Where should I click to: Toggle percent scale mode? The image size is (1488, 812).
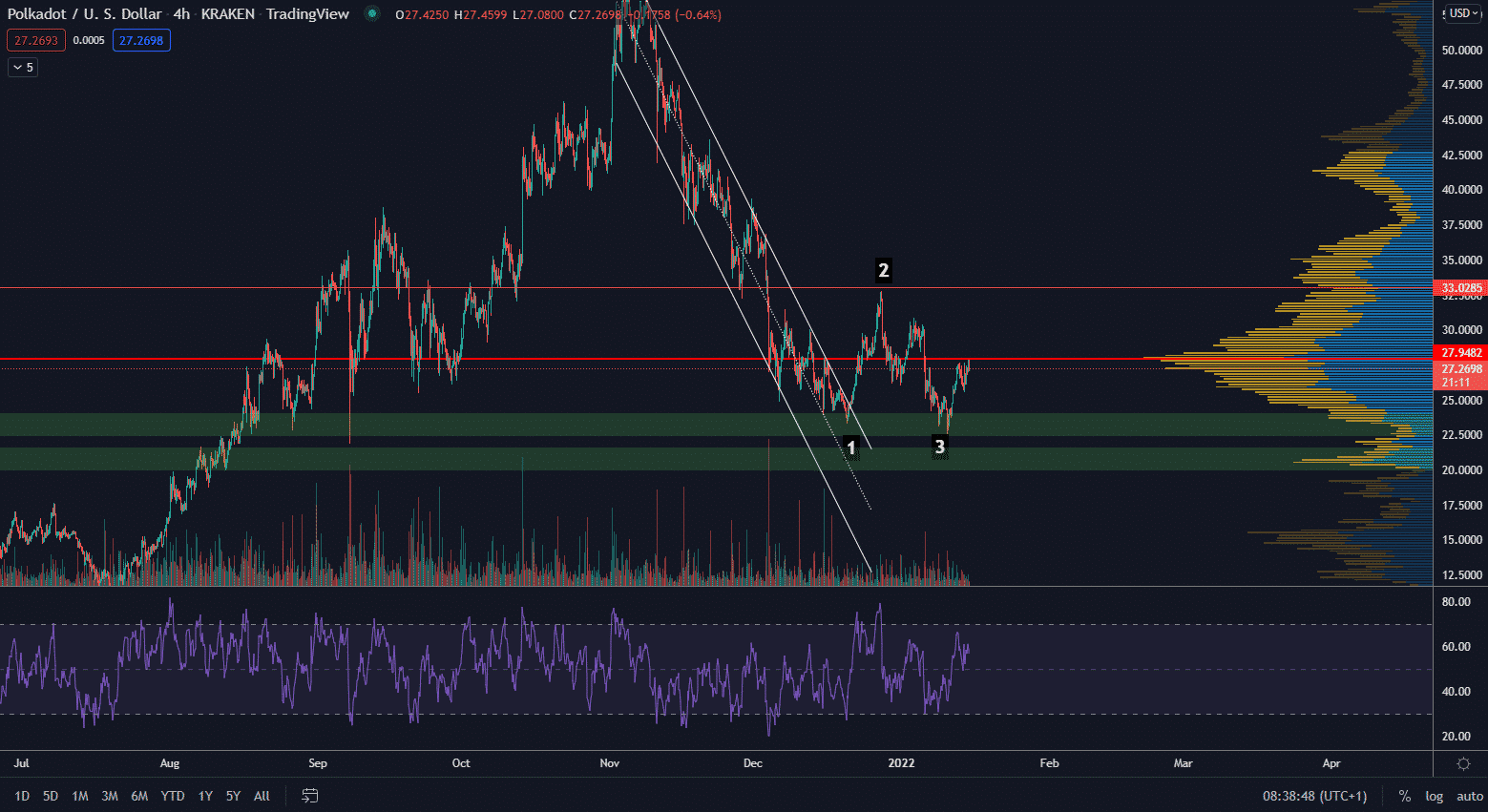[1404, 796]
